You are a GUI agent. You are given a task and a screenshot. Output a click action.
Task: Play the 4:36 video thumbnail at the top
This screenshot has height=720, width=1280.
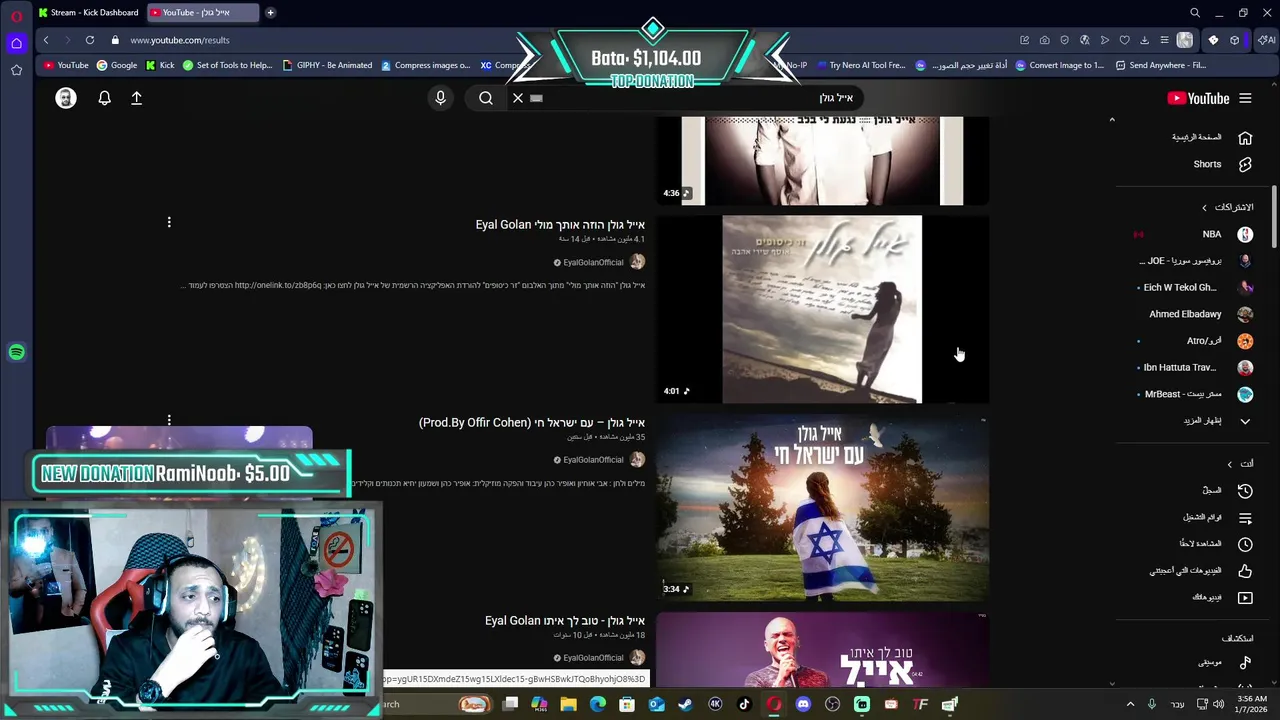coord(822,161)
